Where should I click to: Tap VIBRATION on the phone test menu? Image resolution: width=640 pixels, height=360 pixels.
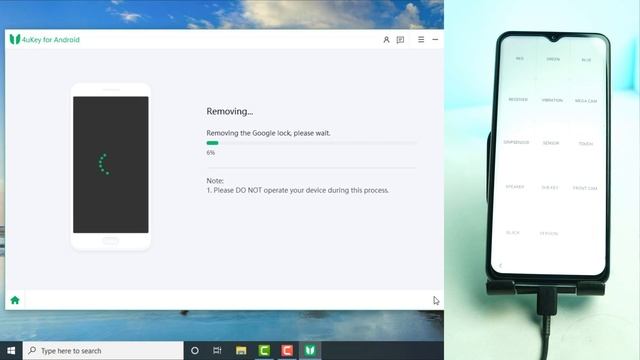click(x=552, y=100)
